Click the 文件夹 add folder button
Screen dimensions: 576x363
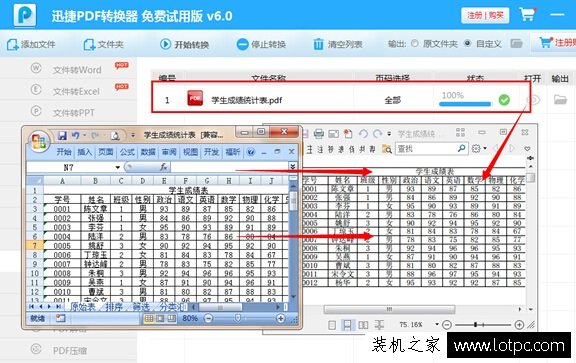coord(103,44)
